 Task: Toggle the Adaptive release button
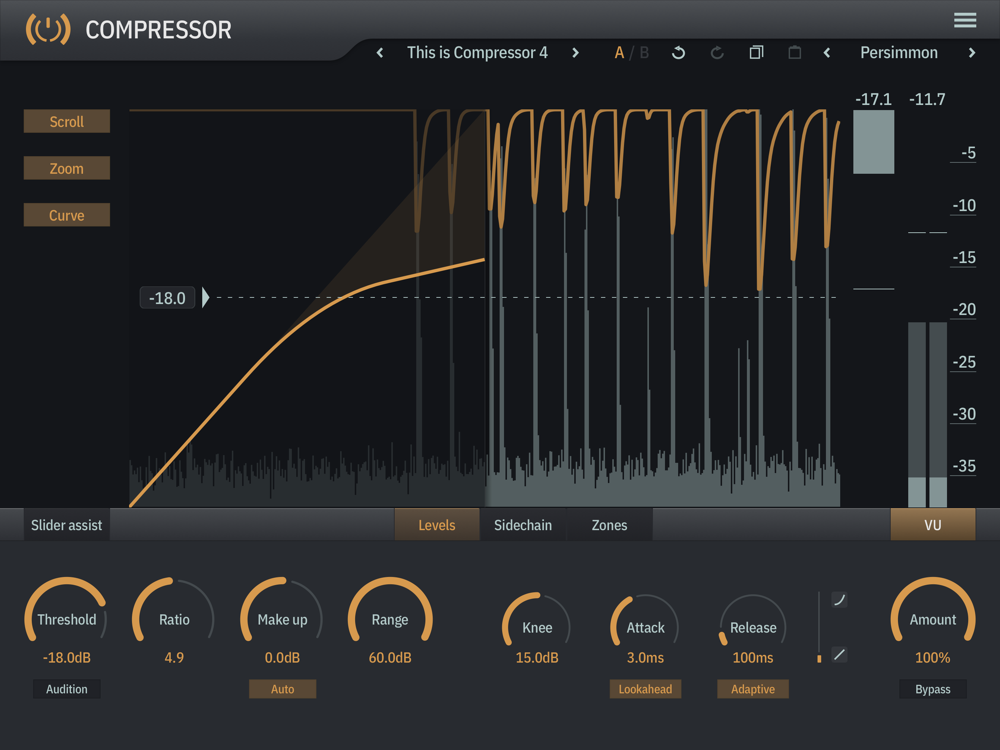pos(753,689)
